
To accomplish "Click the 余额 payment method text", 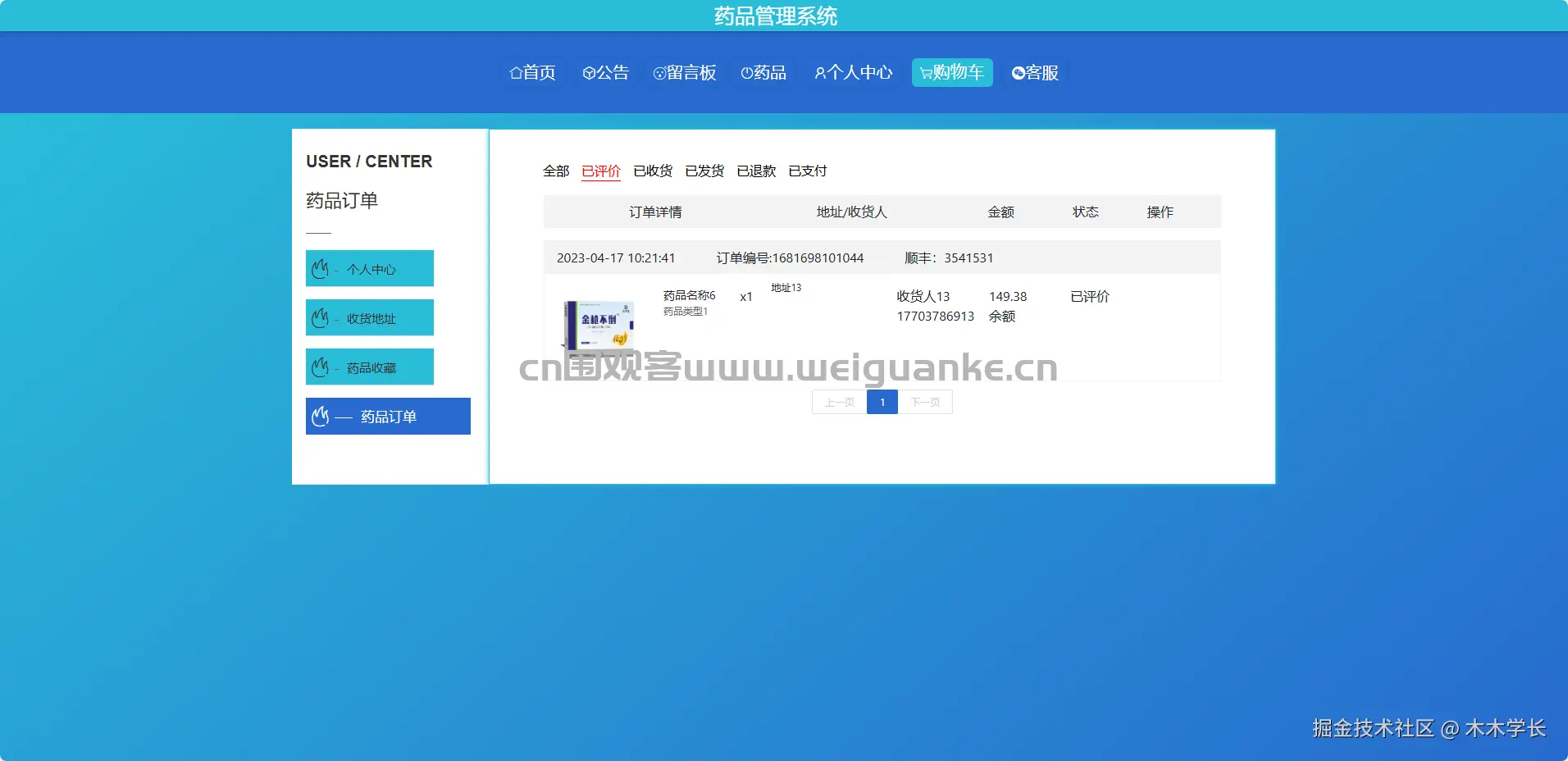I will 1002,316.
